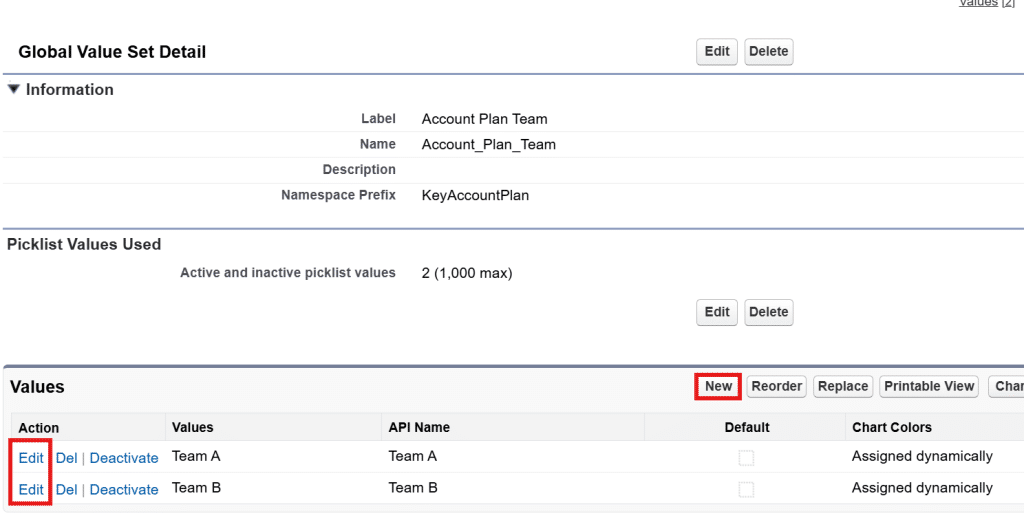Edit the Team B value

pyautogui.click(x=31, y=489)
